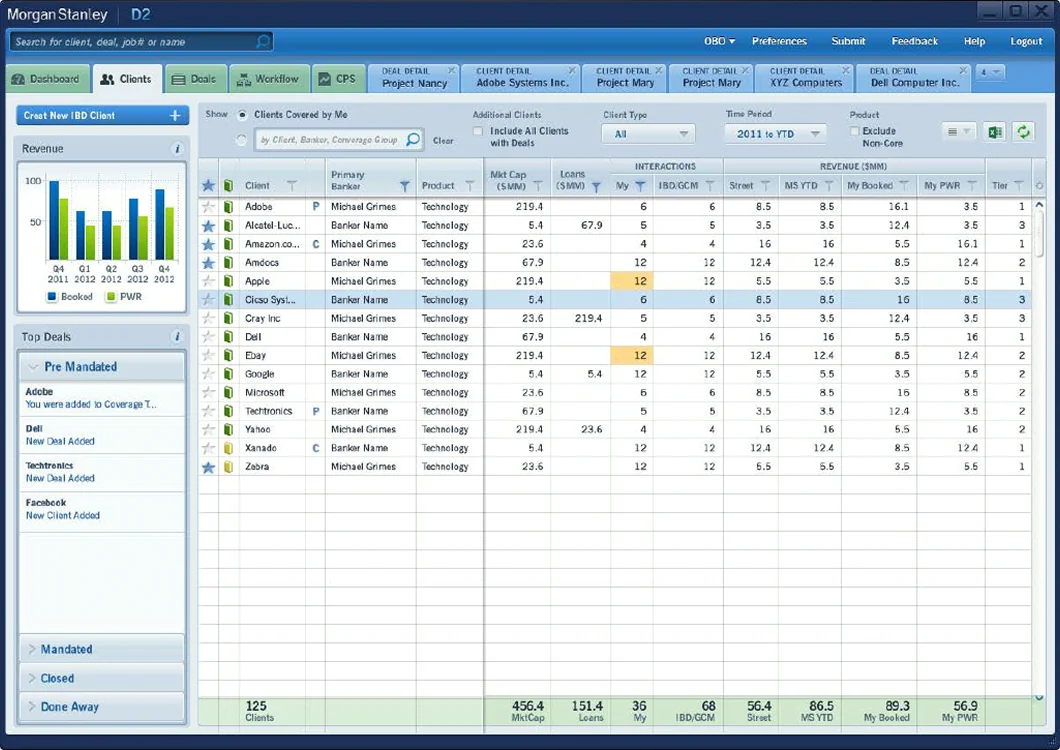Filter the Primary Banker column
The image size is (1060, 750).
point(404,186)
